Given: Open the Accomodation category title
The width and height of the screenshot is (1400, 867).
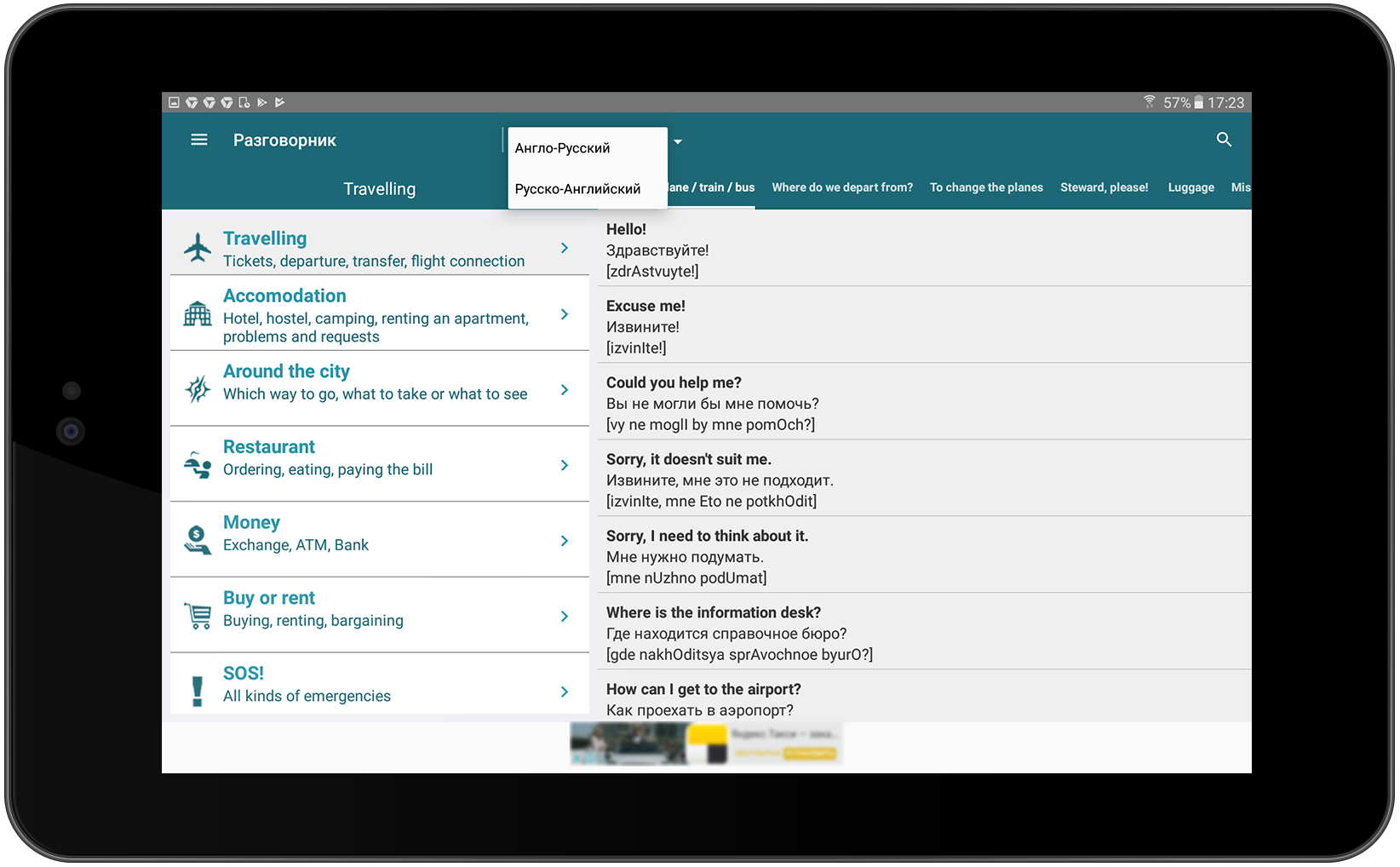Looking at the screenshot, I should [x=284, y=296].
